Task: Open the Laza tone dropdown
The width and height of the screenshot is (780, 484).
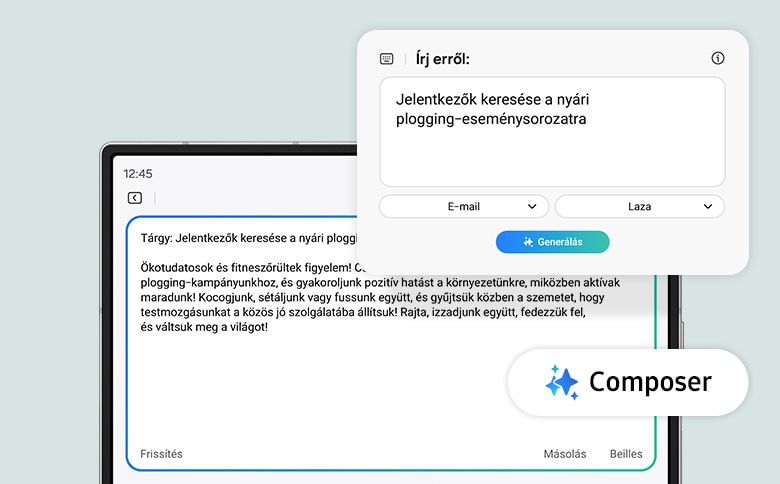Action: point(639,206)
